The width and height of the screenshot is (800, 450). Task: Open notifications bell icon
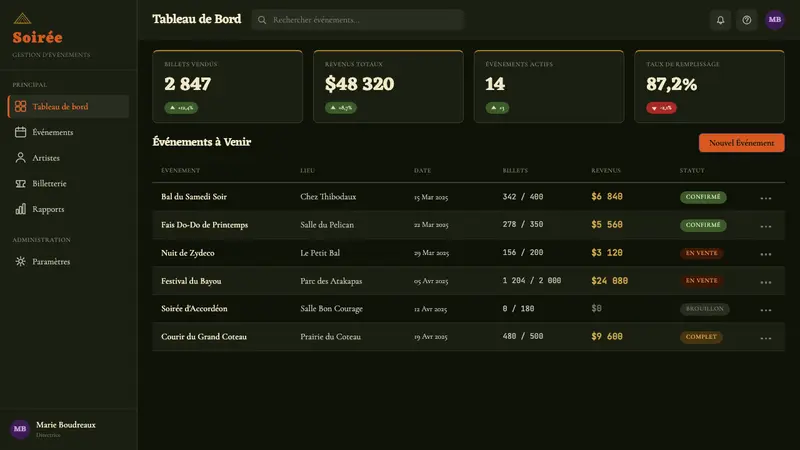tap(720, 20)
